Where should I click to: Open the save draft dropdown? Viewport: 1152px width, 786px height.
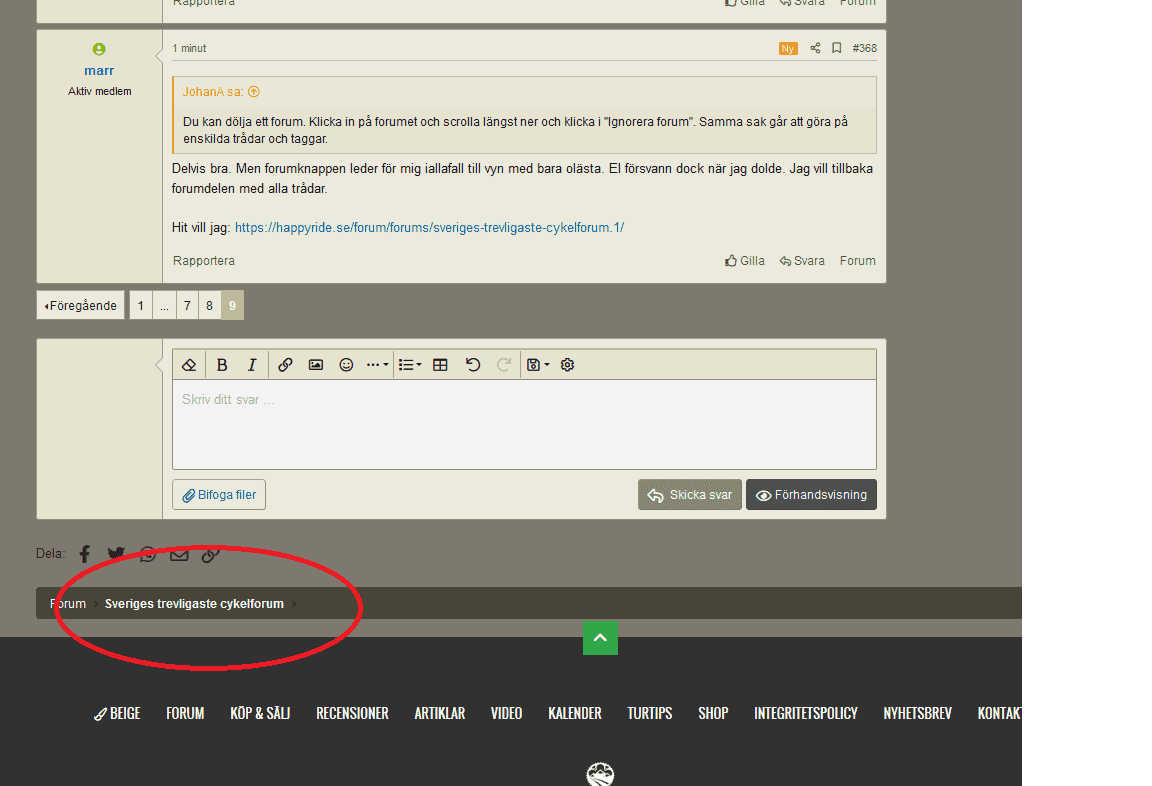point(537,365)
